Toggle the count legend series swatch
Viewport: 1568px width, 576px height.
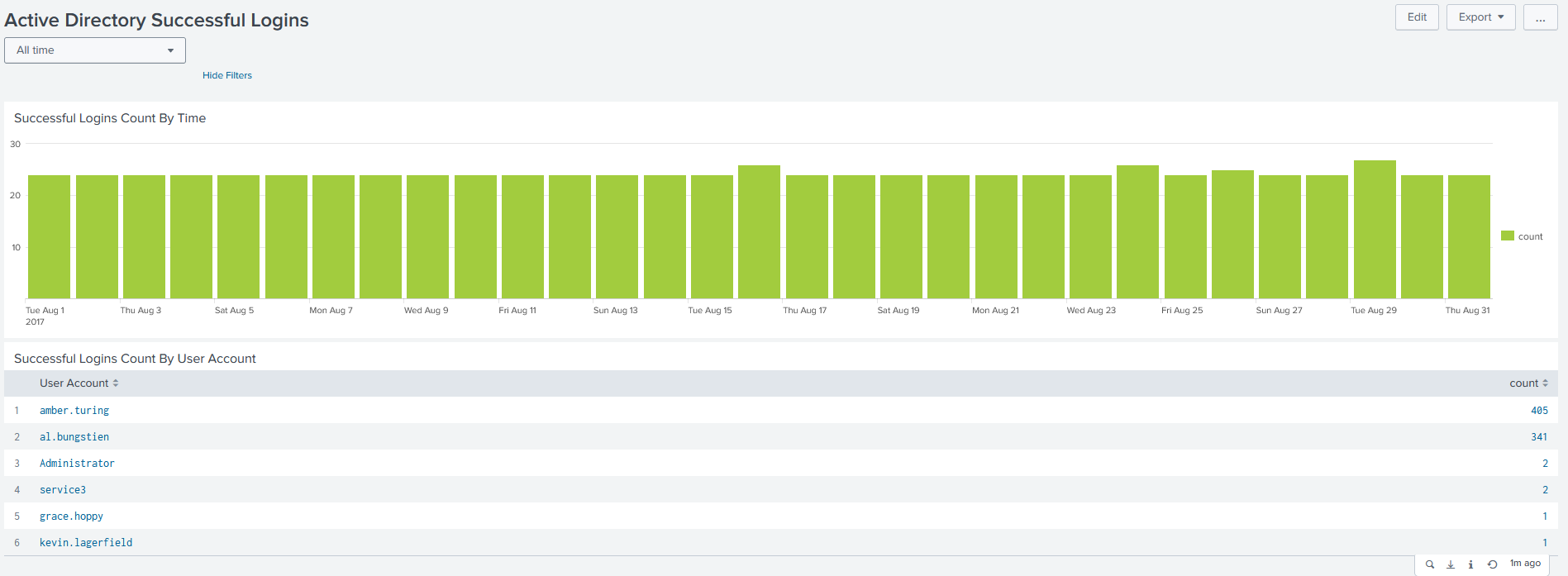pyautogui.click(x=1508, y=236)
